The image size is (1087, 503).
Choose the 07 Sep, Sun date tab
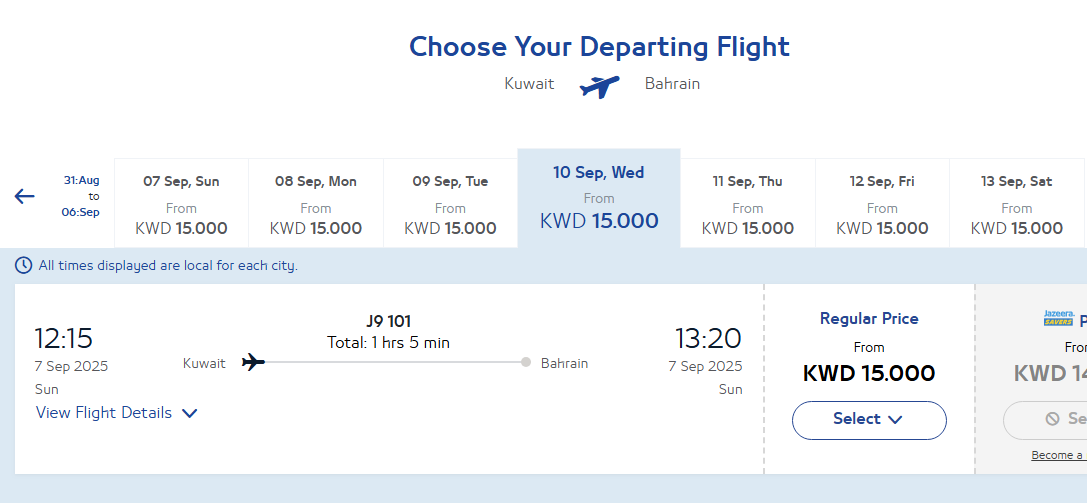181,203
